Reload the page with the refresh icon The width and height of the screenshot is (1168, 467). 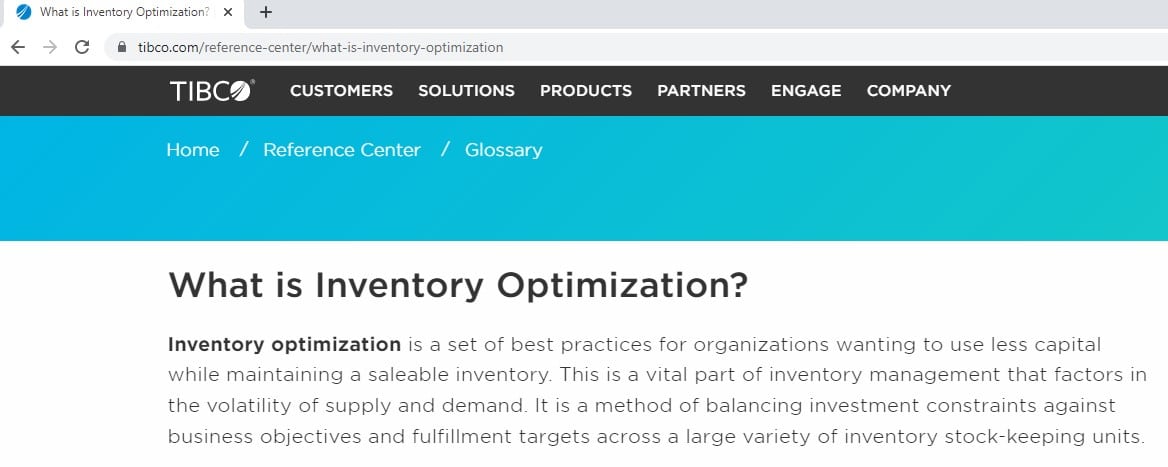(x=82, y=47)
